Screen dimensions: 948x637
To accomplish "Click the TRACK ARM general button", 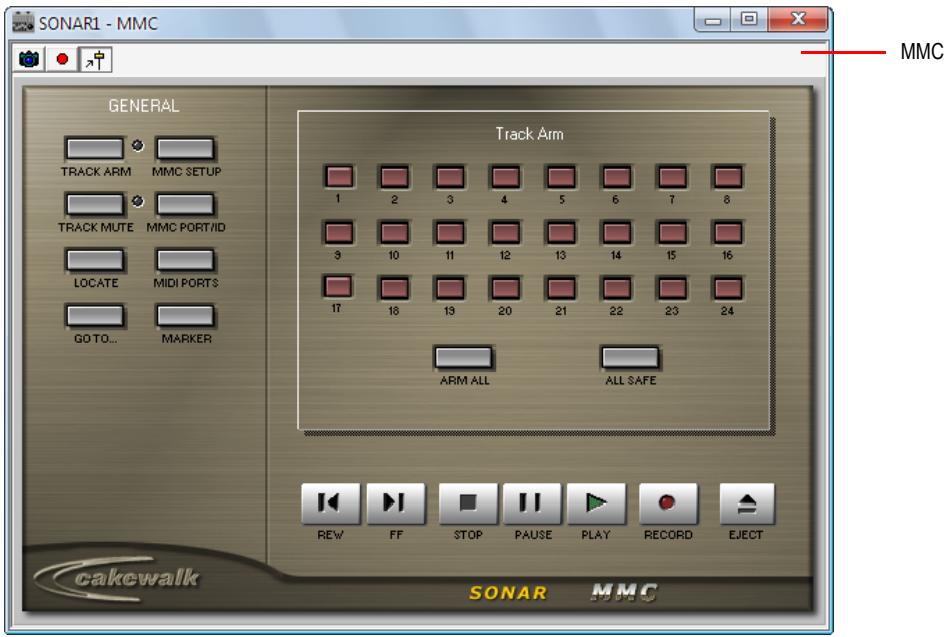I will pos(95,148).
